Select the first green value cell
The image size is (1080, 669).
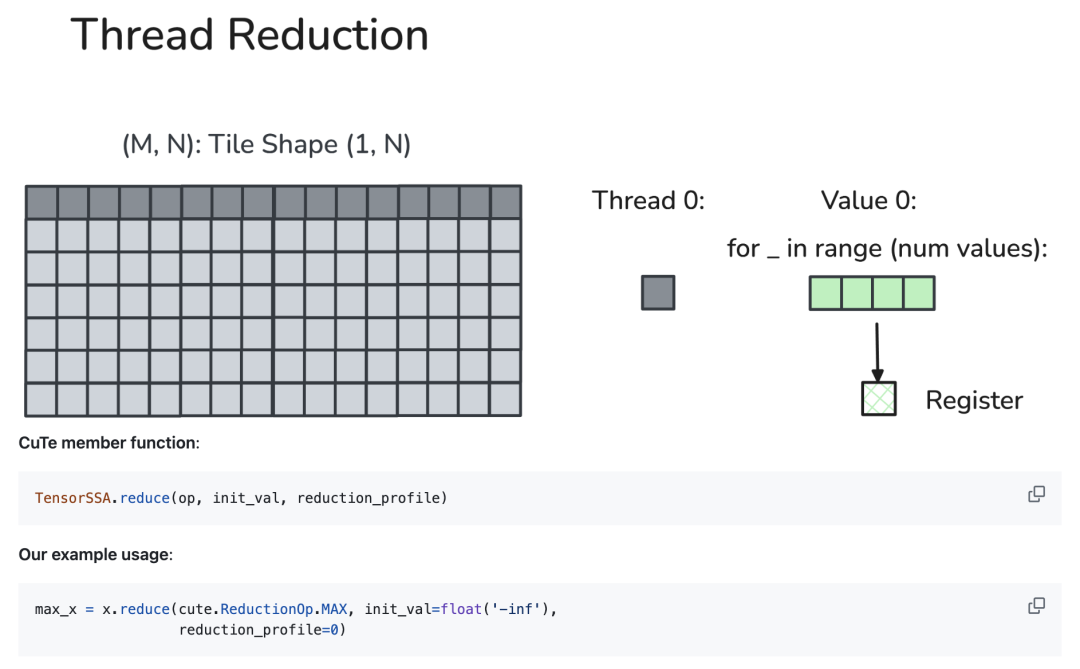coord(825,293)
